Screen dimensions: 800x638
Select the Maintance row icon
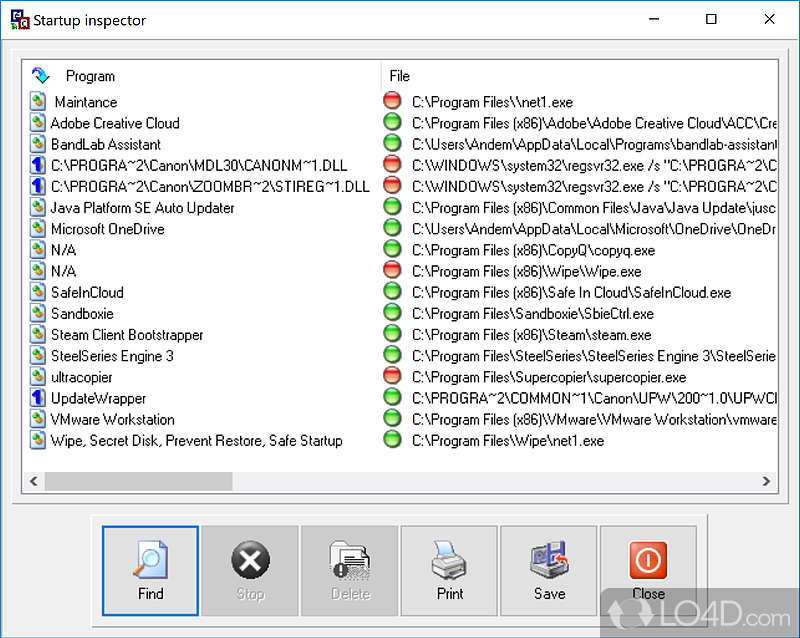pos(37,102)
